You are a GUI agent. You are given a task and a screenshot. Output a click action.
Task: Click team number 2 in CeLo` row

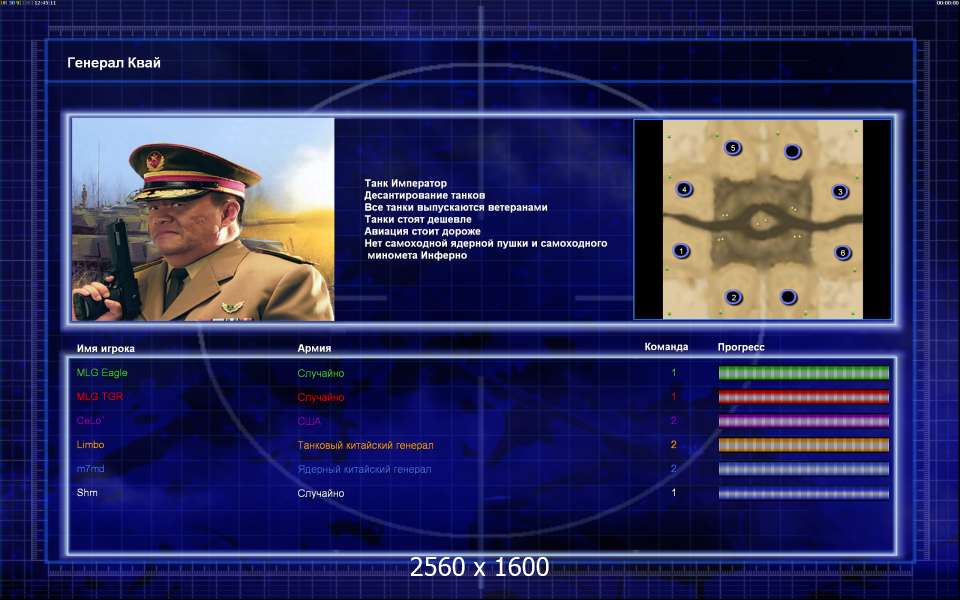[x=673, y=421]
